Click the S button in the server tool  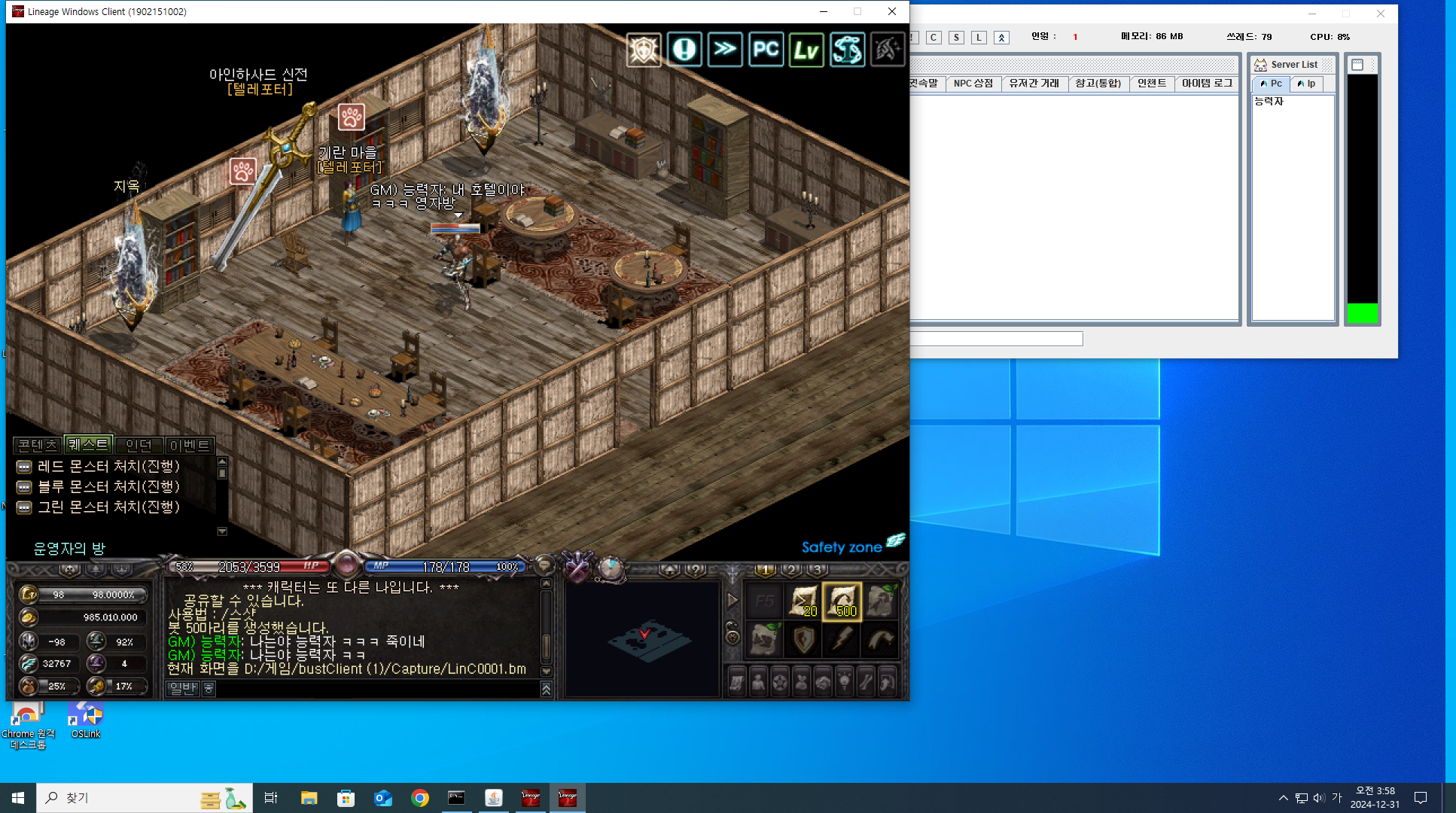click(956, 37)
